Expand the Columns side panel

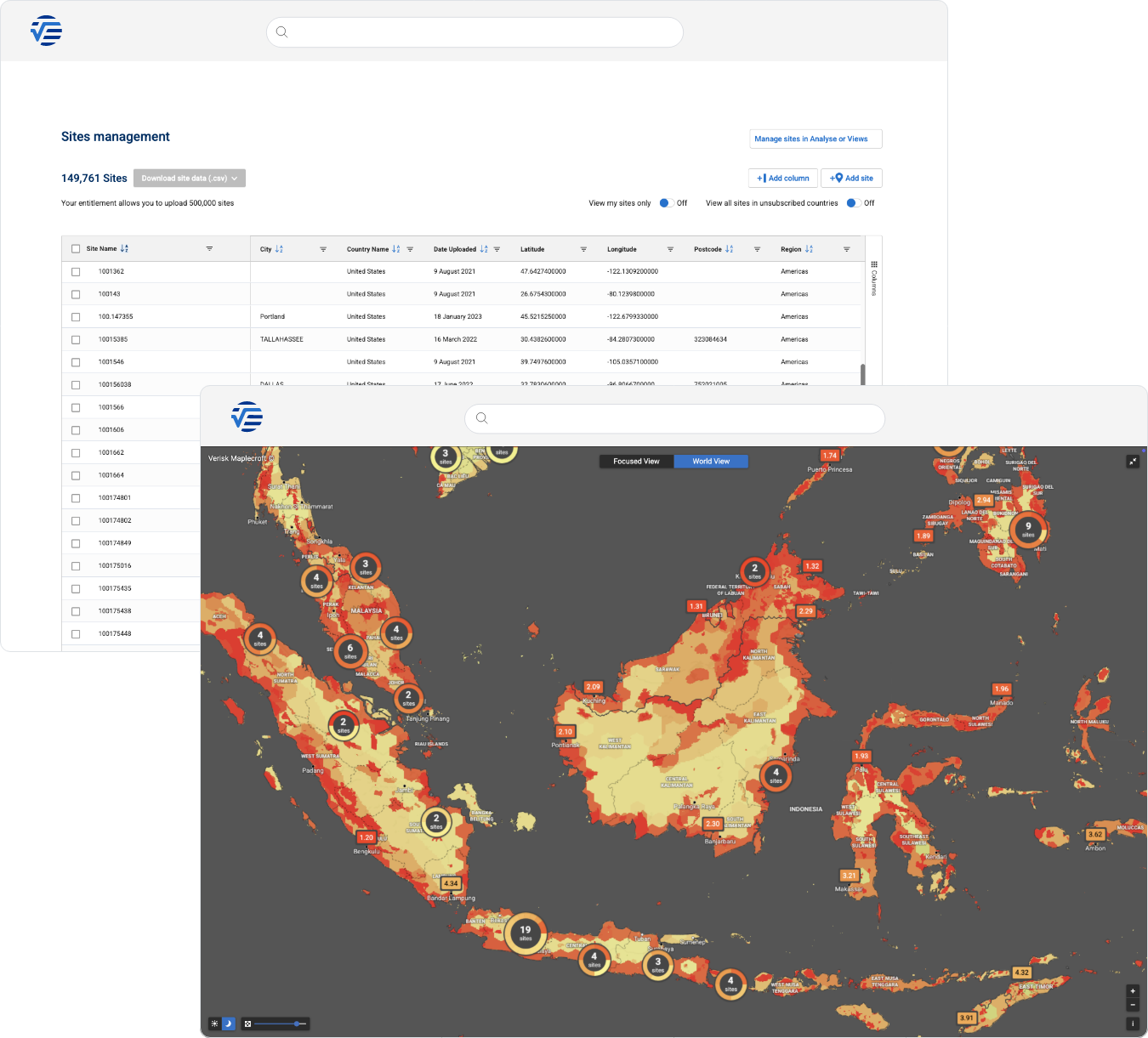tap(873, 278)
